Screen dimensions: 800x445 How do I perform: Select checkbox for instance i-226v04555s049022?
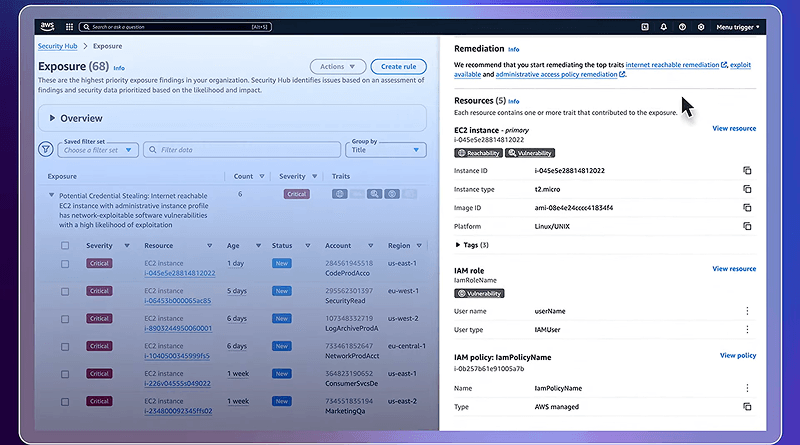point(65,374)
